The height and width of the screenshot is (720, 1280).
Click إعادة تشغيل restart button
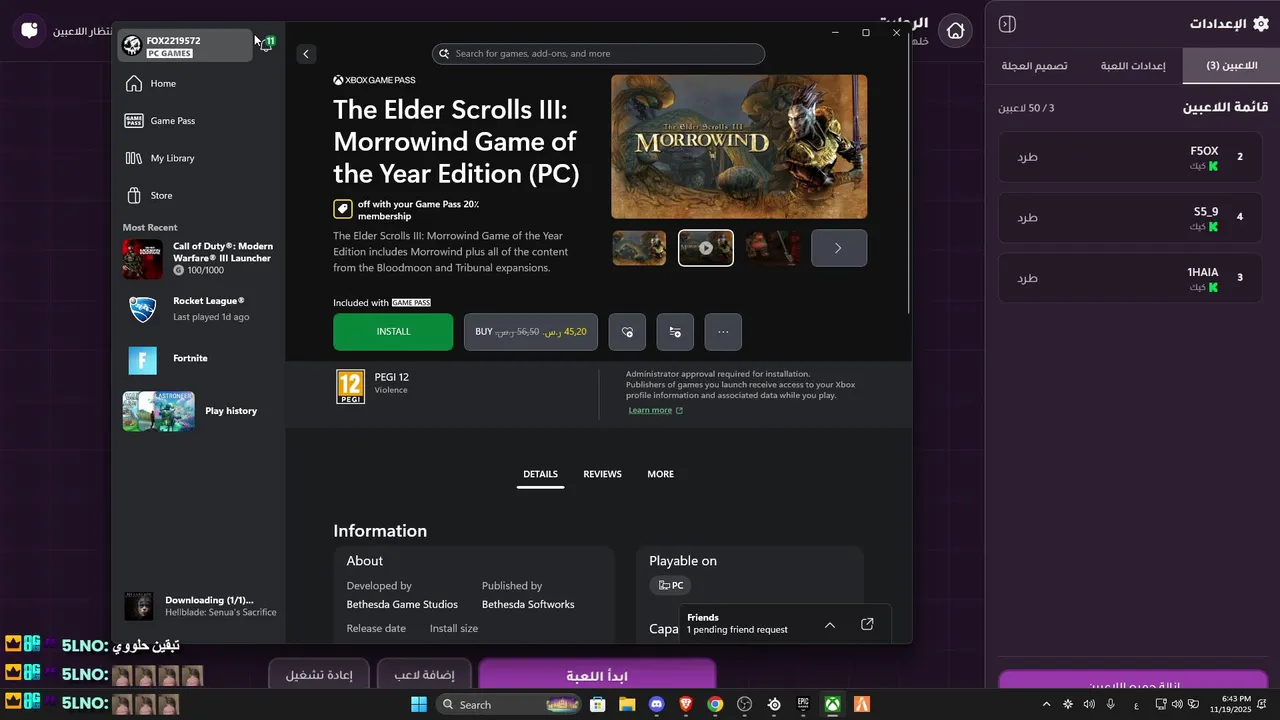319,675
